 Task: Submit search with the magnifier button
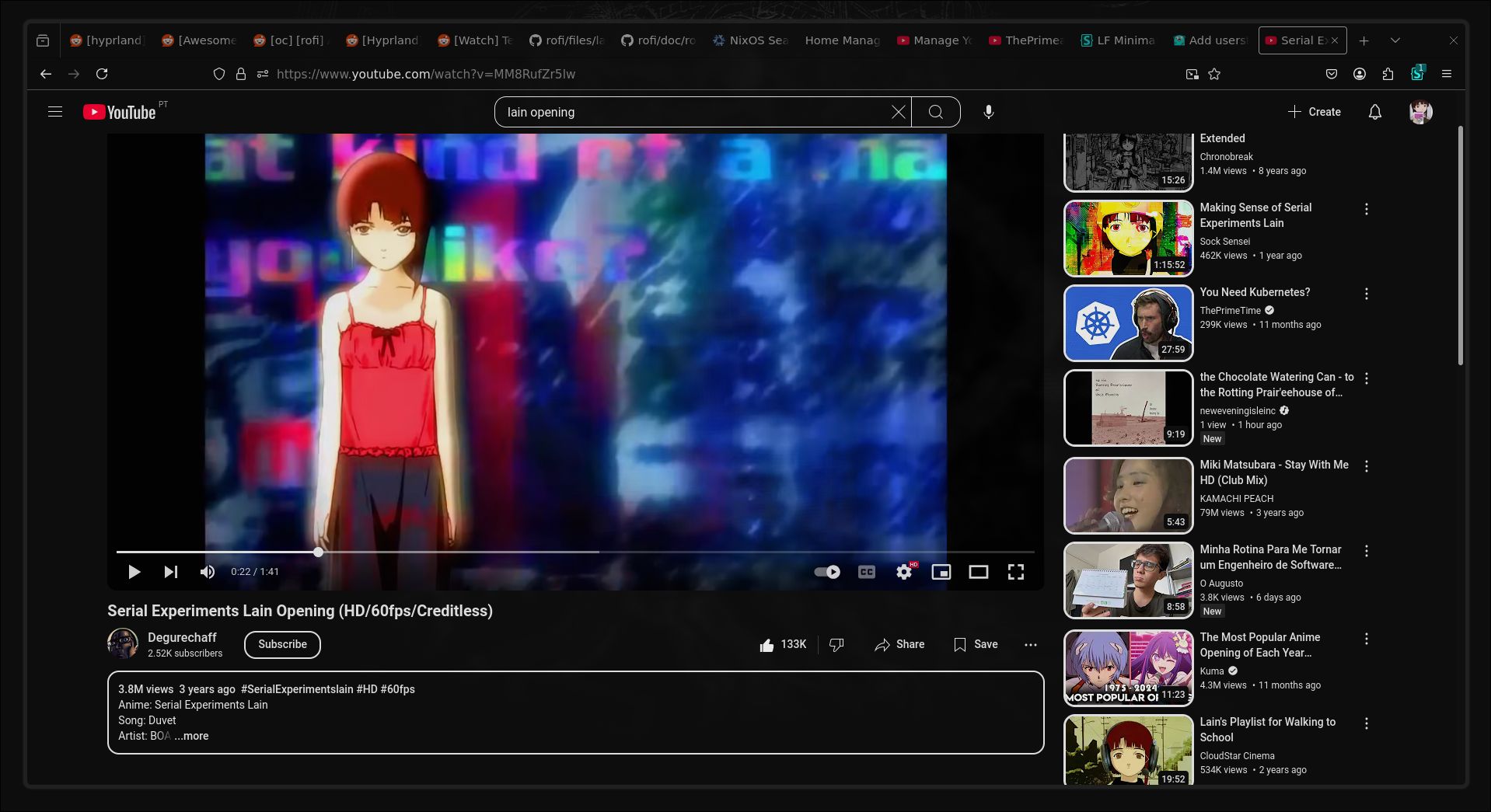tap(936, 112)
